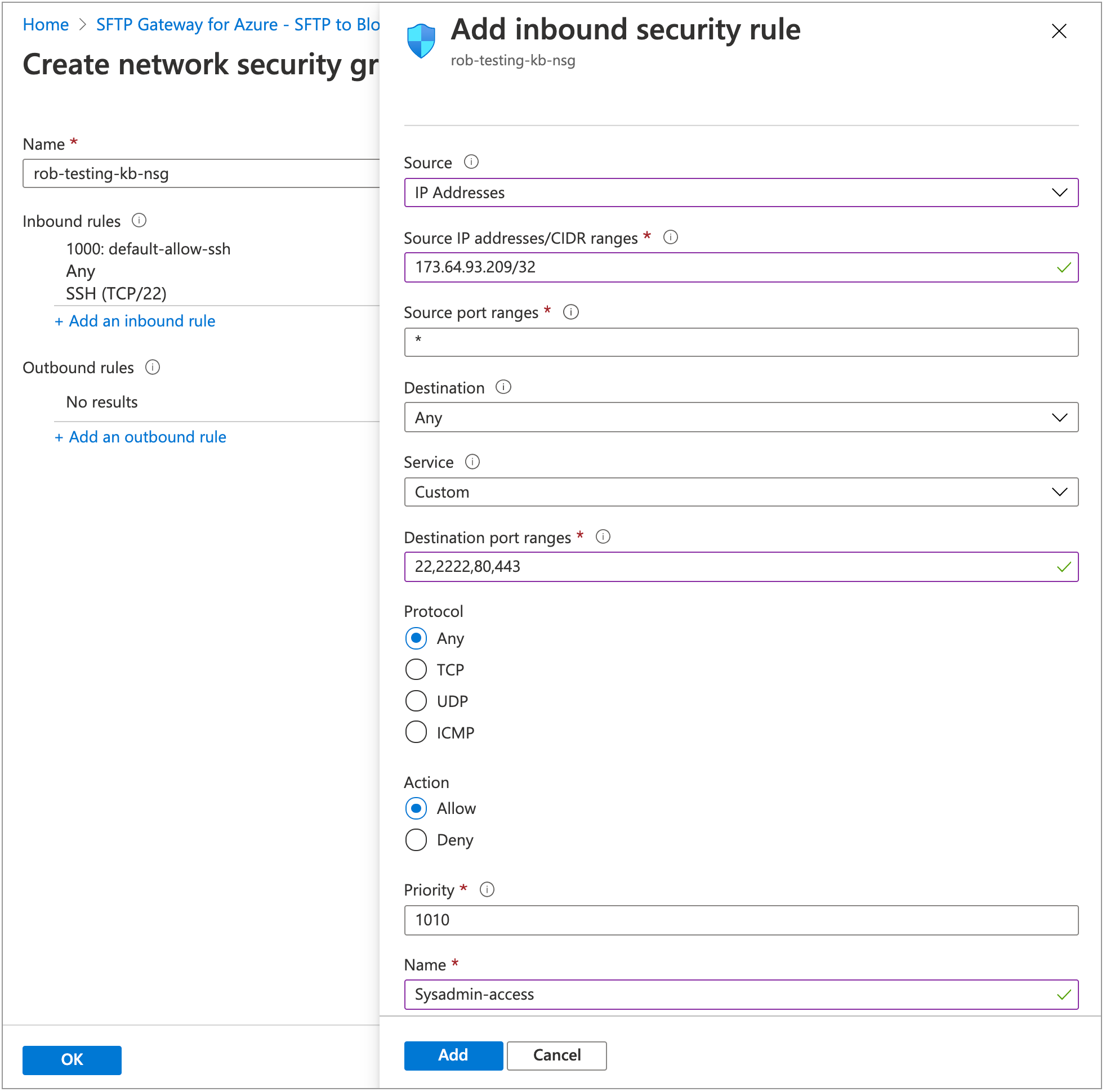This screenshot has height=1092, width=1106.
Task: Open the Destination dropdown showing Any
Action: (741, 417)
